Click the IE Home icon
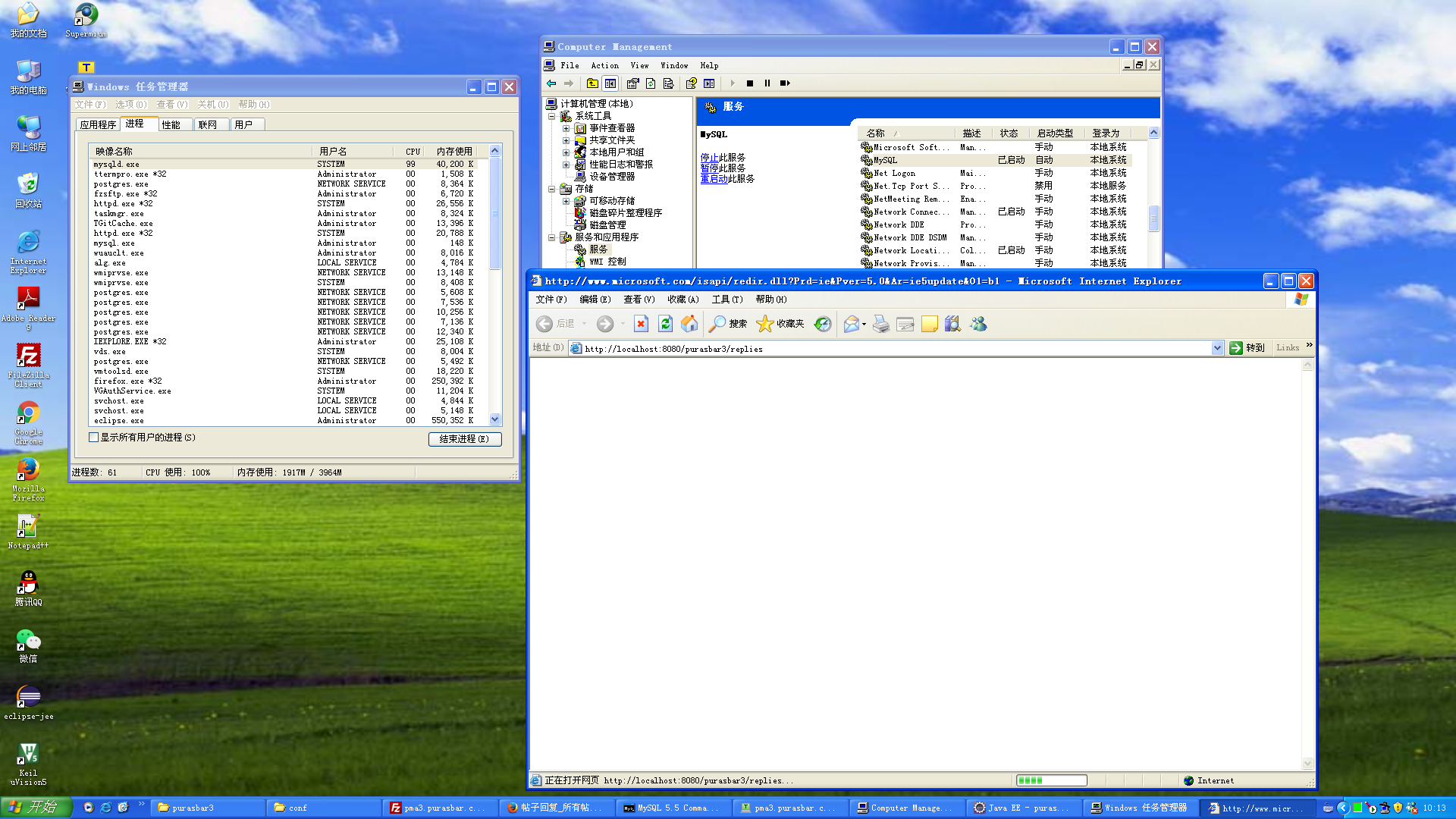 coord(689,325)
